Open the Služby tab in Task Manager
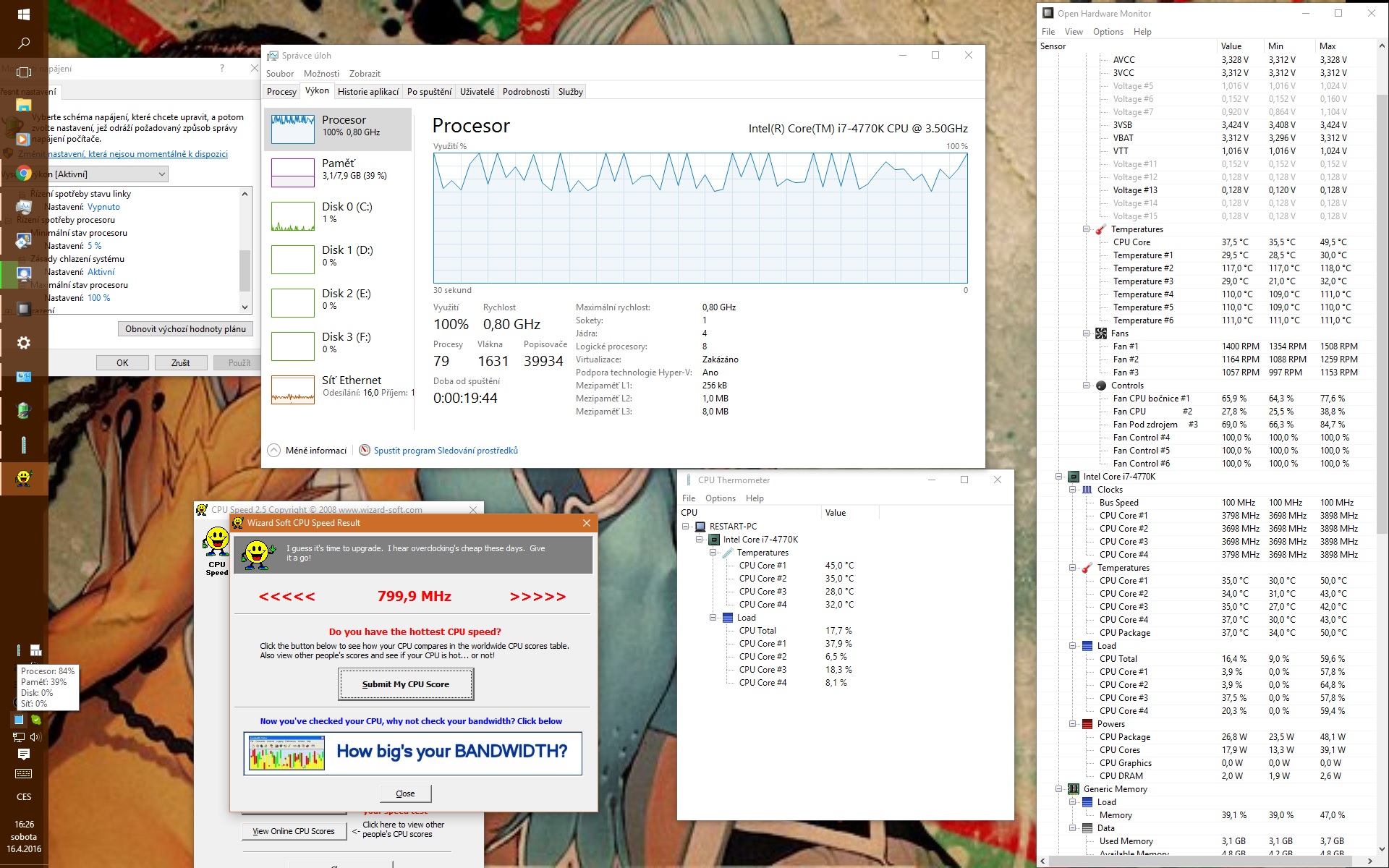The width and height of the screenshot is (1389, 868). [x=570, y=92]
